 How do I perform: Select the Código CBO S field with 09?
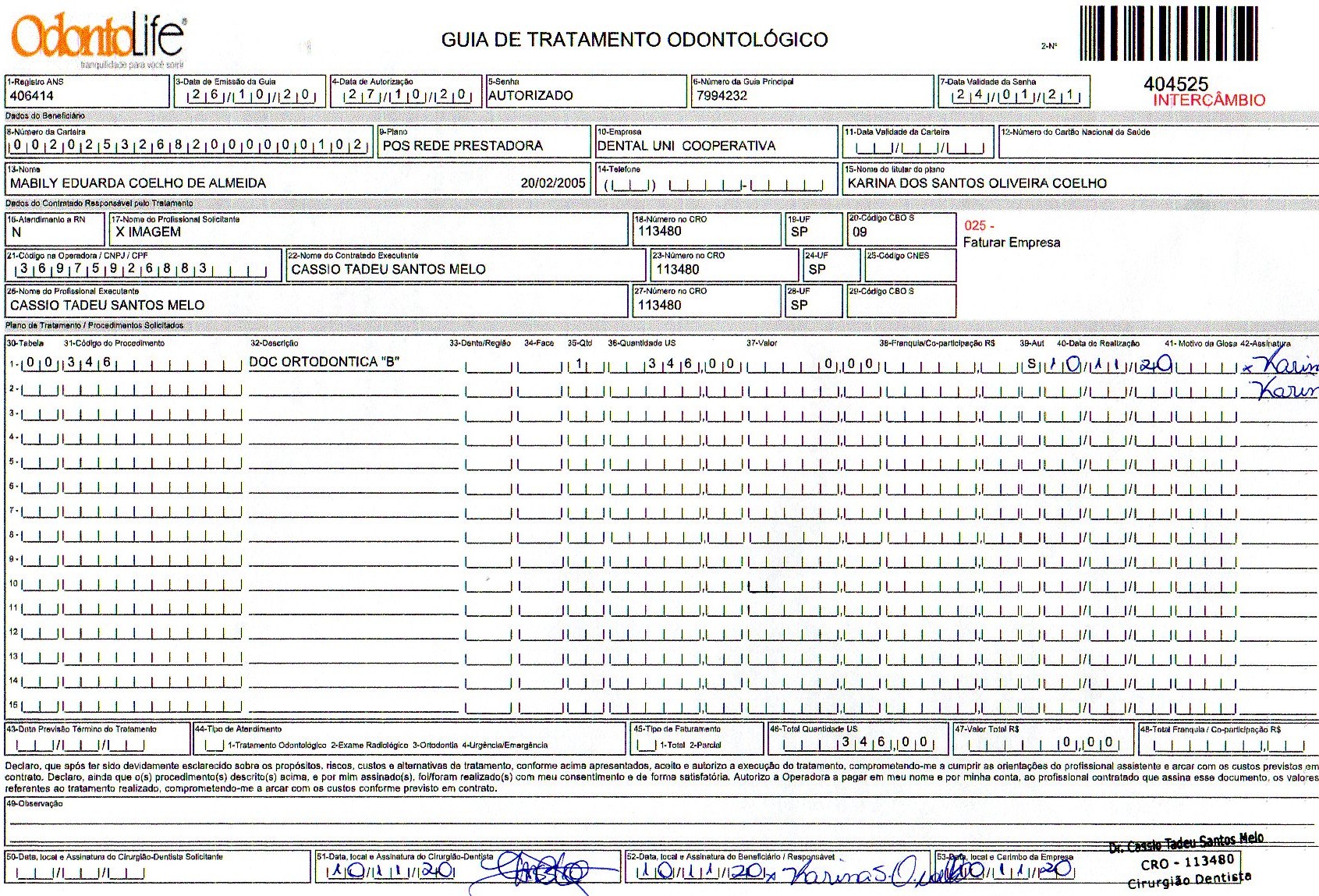pos(902,229)
